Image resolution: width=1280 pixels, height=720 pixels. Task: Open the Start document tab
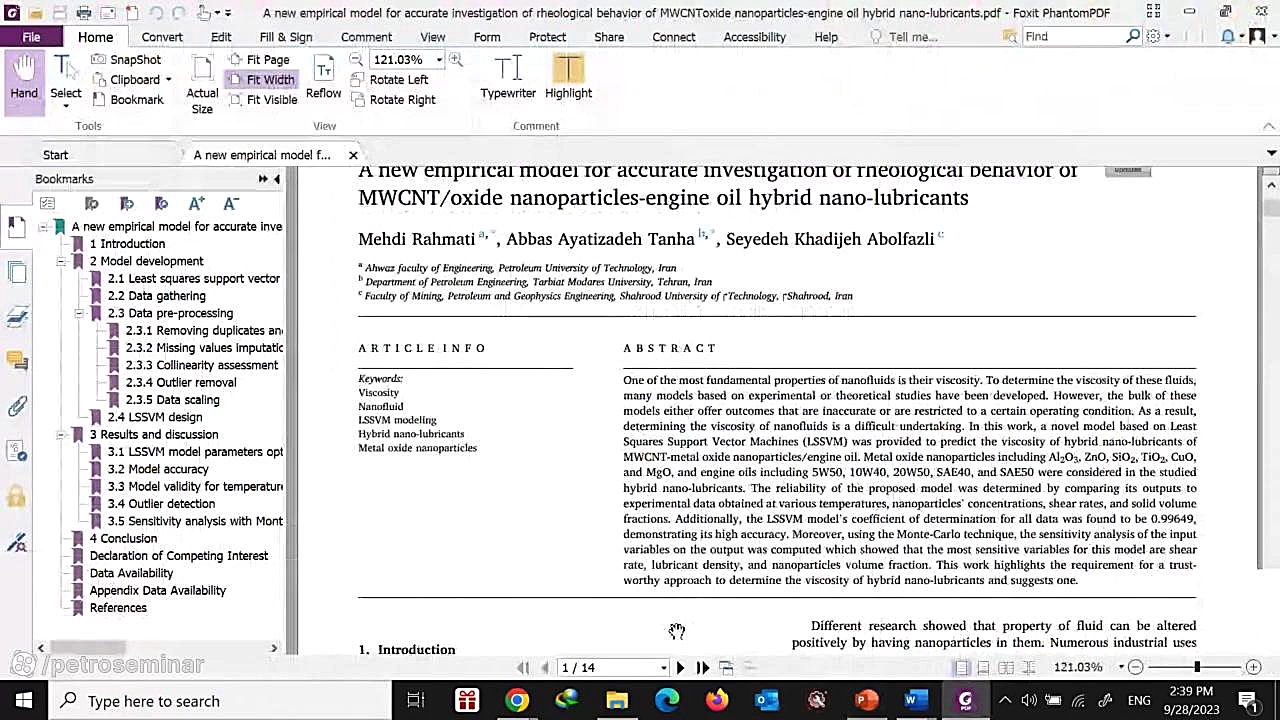pos(56,155)
